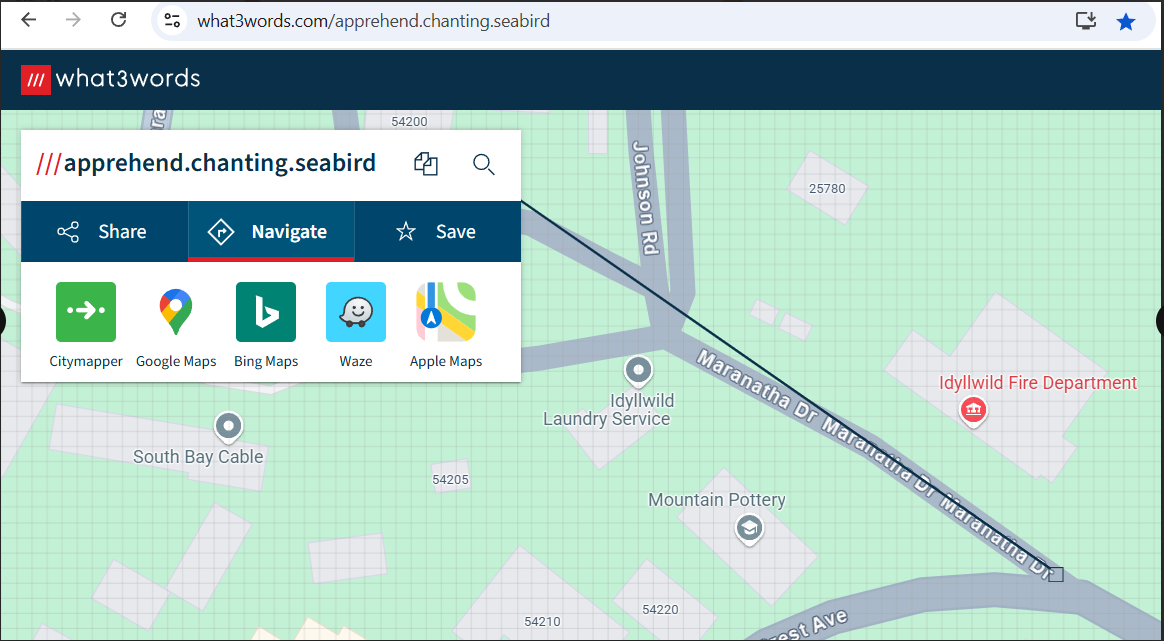Click the what3words wordmark text
1164x641 pixels.
click(128, 79)
